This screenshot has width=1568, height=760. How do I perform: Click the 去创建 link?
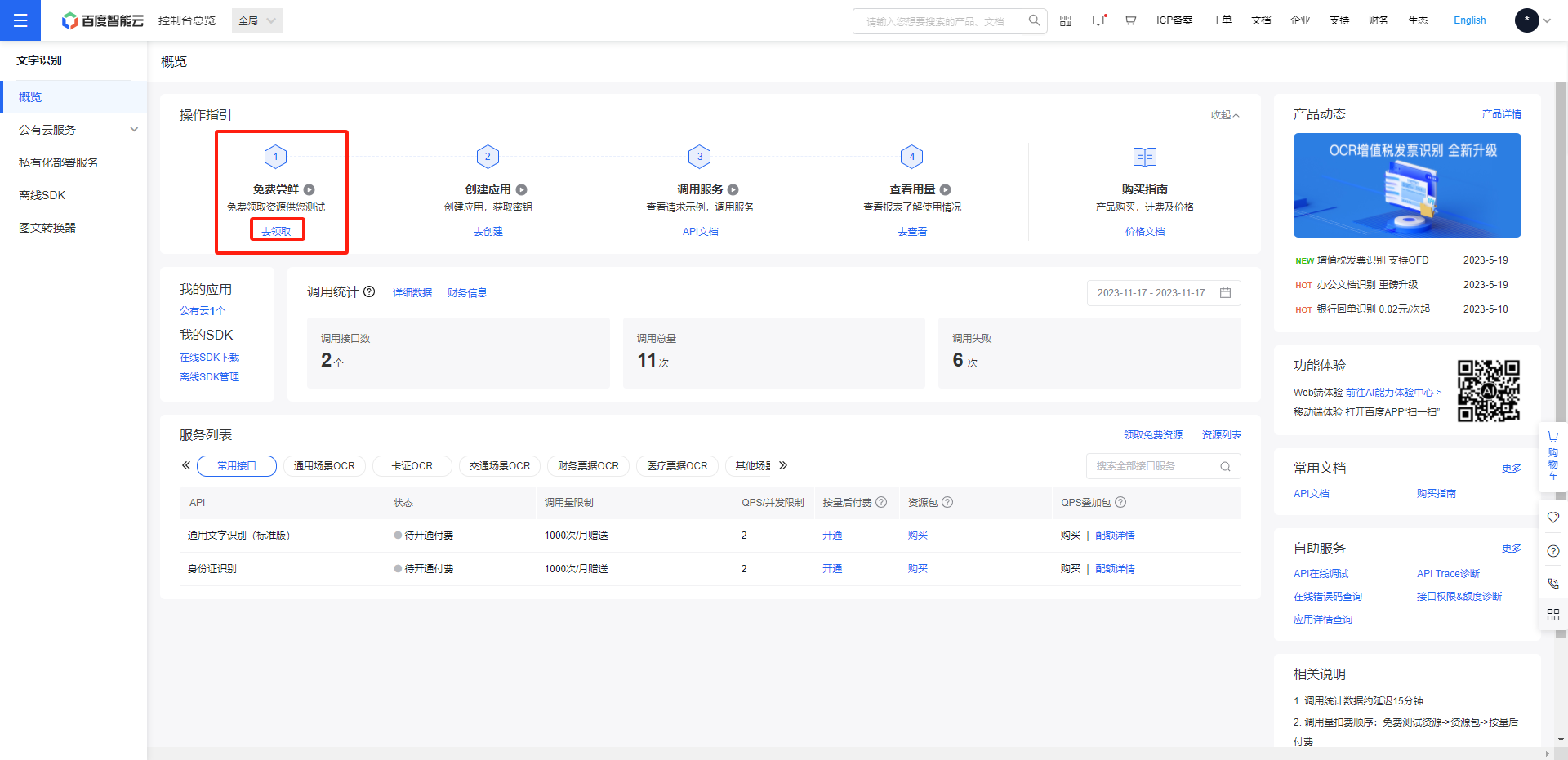pos(488,232)
